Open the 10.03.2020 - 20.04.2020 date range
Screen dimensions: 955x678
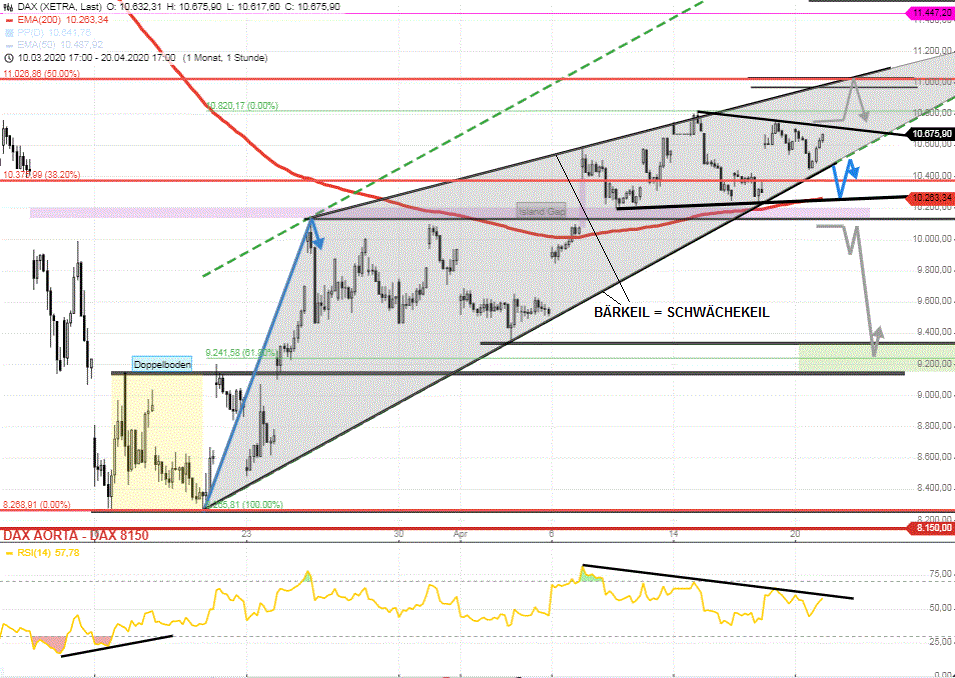pyautogui.click(x=97, y=58)
